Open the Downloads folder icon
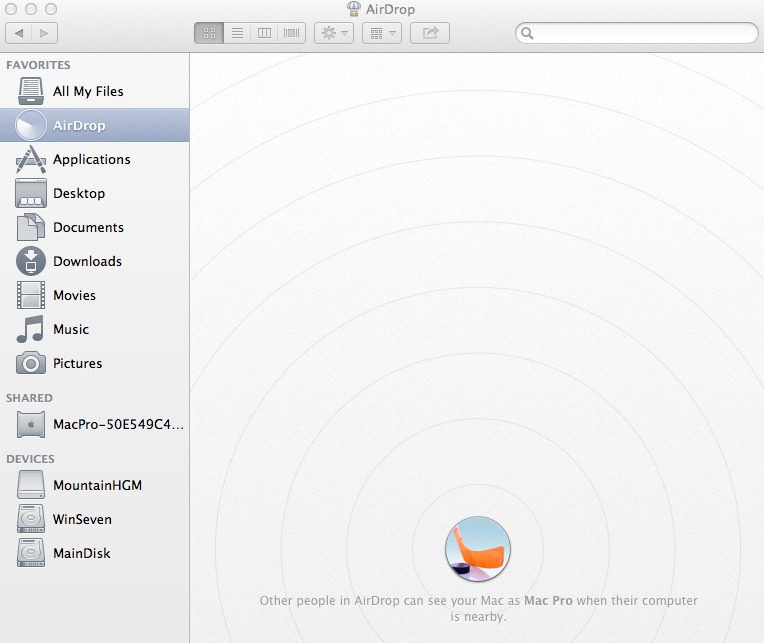Screen dimensions: 764x643 [31, 261]
